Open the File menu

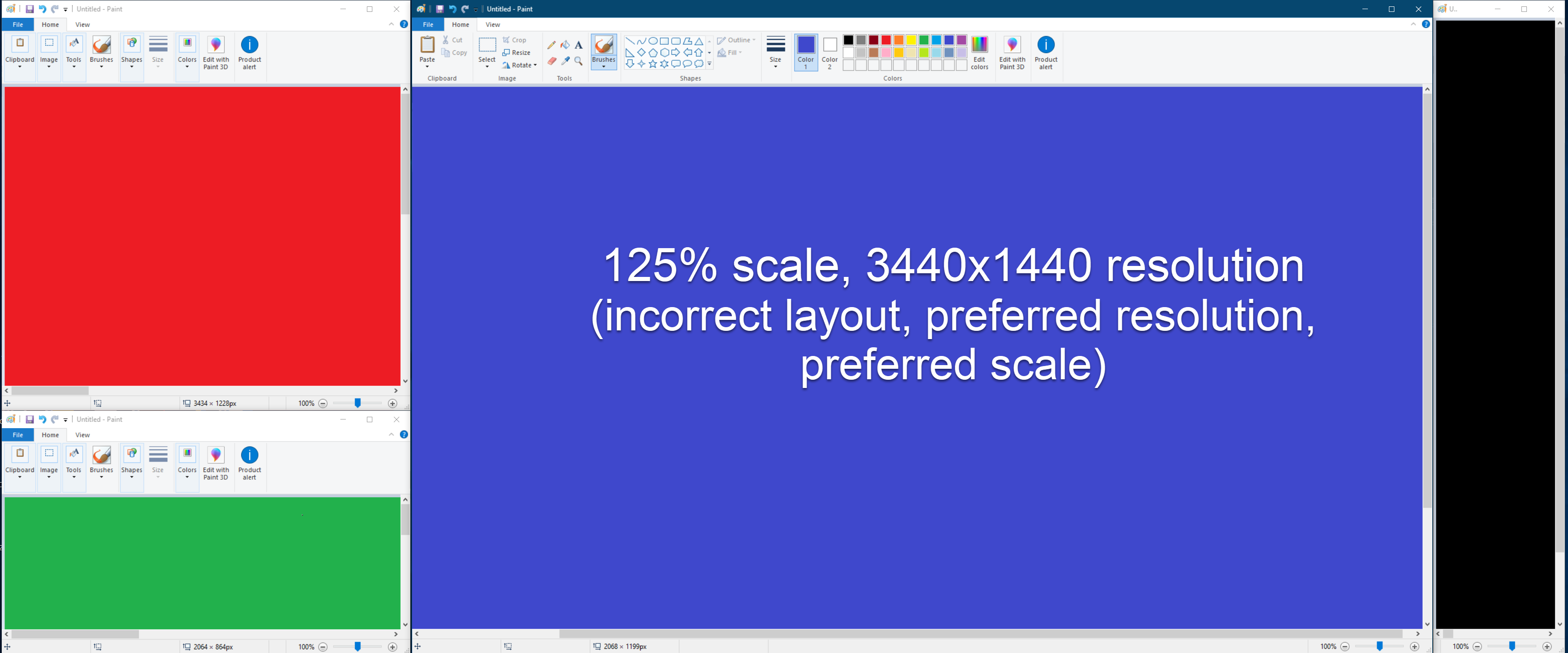point(429,24)
